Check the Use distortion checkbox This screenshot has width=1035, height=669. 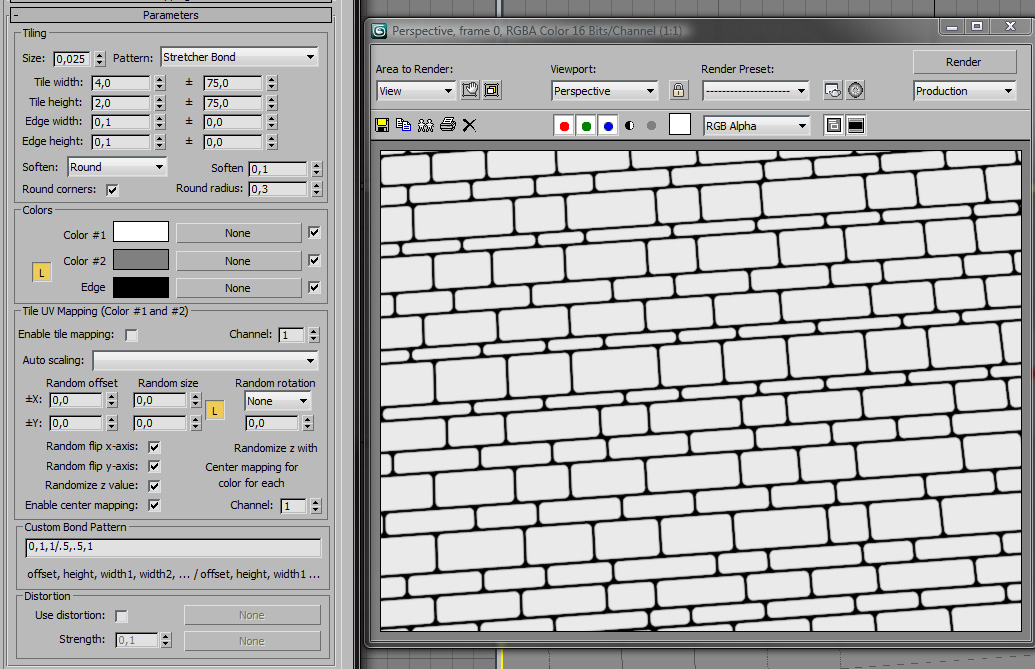coord(121,616)
